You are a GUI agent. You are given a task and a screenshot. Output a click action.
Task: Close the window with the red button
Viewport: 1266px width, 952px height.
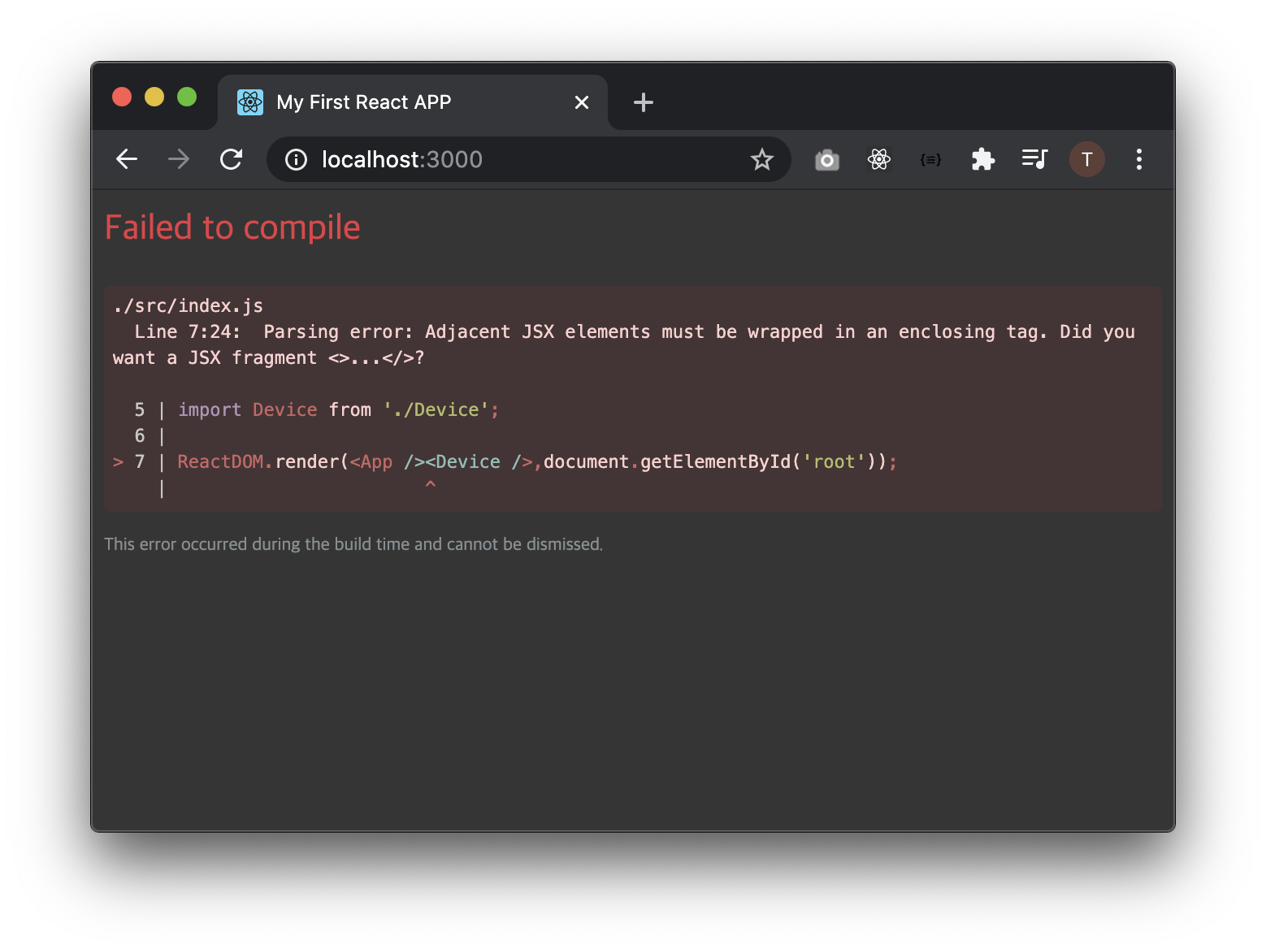point(122,97)
